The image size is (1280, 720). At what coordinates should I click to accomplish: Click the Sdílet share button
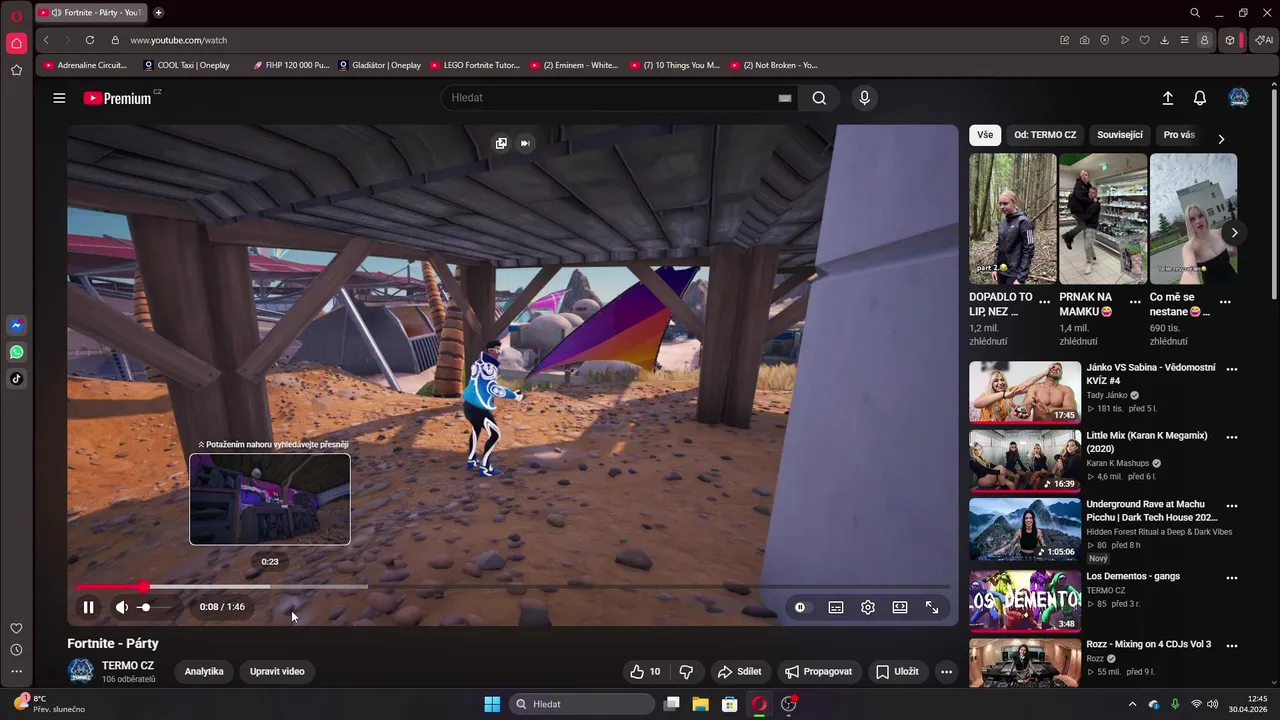[740, 672]
